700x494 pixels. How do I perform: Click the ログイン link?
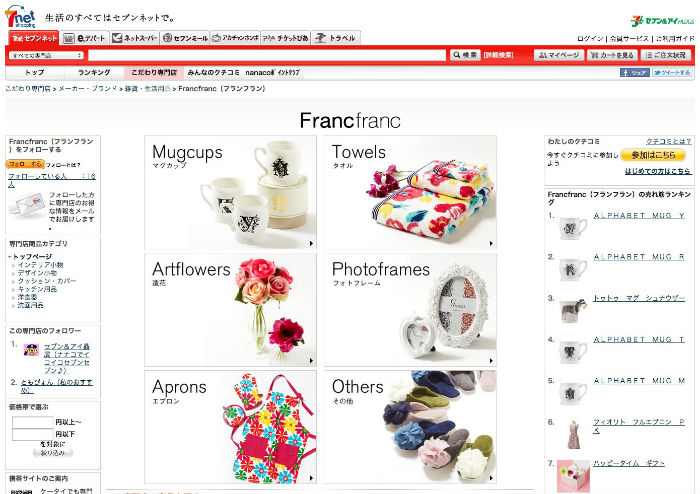(590, 39)
